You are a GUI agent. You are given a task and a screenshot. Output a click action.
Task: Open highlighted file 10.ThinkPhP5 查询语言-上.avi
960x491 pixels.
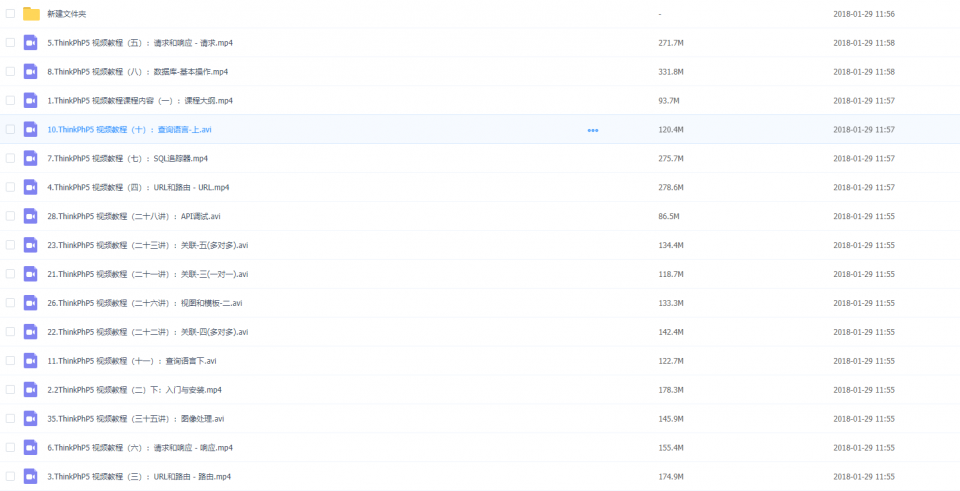tap(130, 130)
